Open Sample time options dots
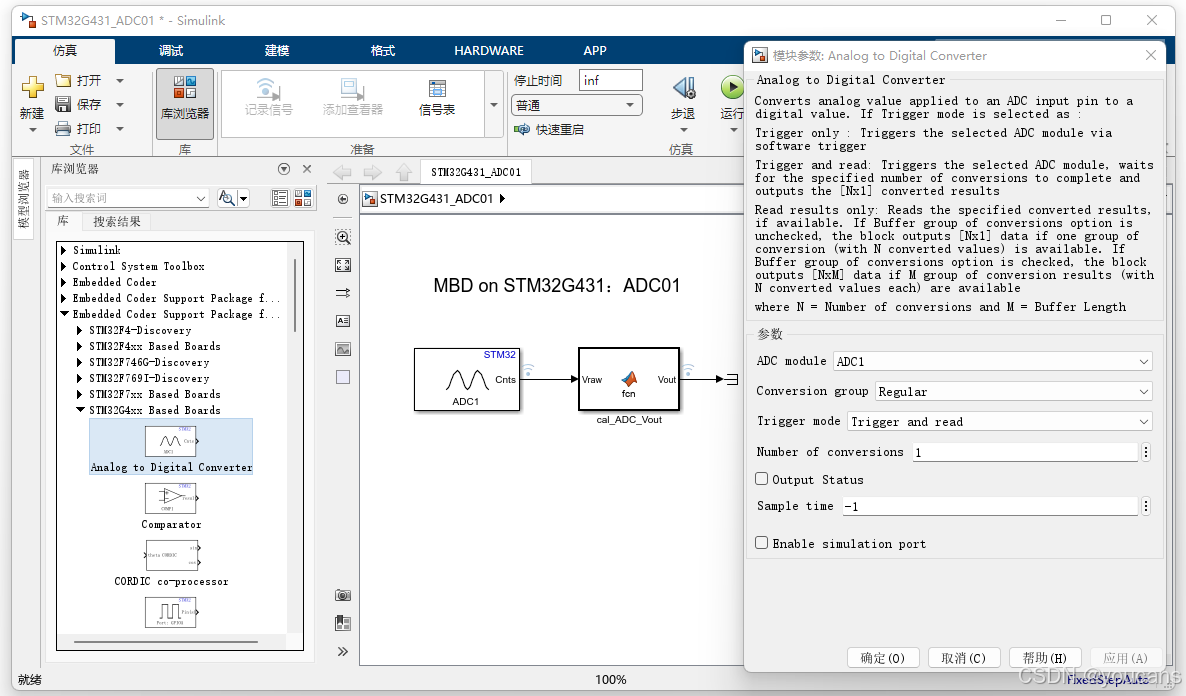 [1146, 506]
